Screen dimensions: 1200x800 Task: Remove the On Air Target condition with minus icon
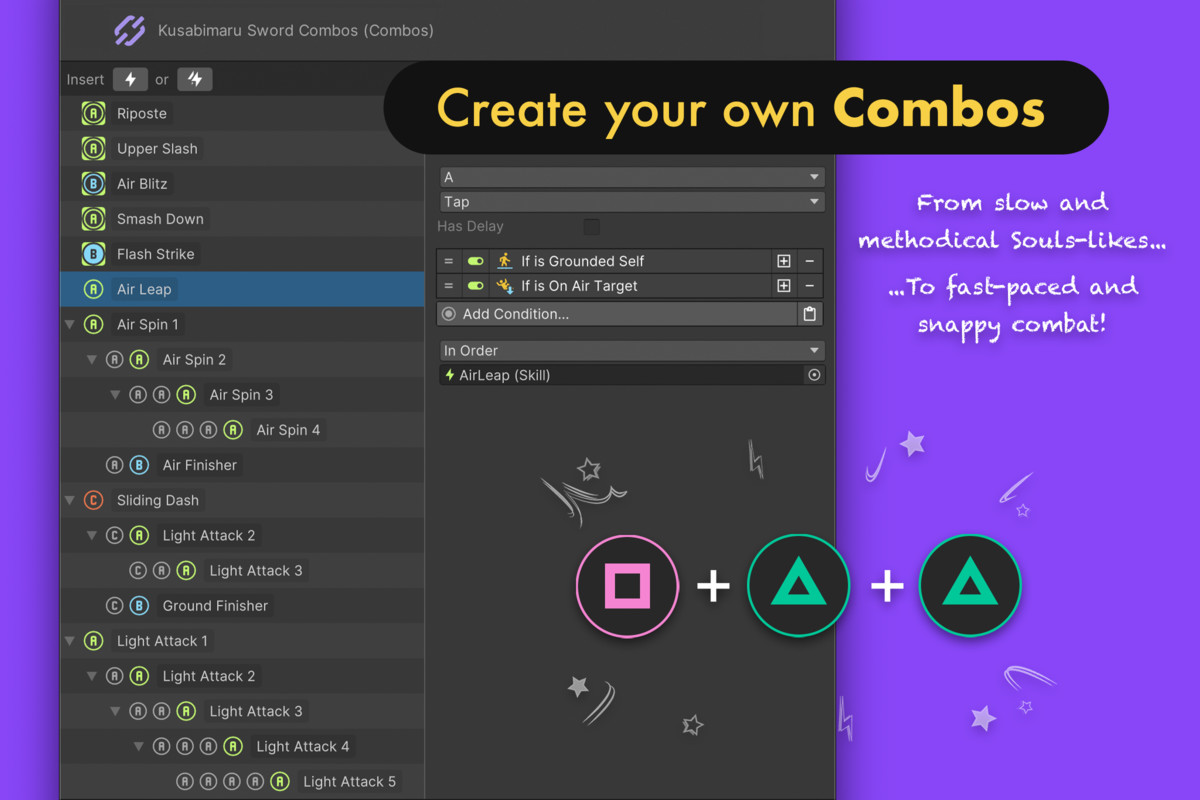pyautogui.click(x=809, y=286)
